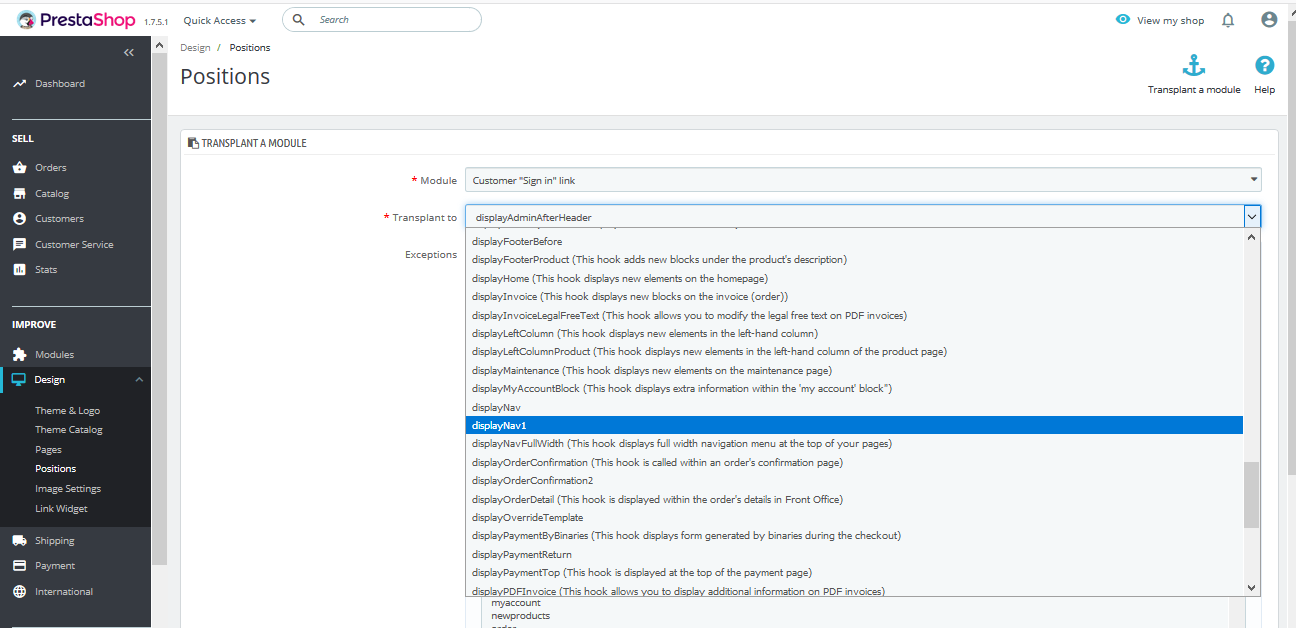Click the Orders basket icon
This screenshot has width=1296, height=628.
[x=19, y=168]
